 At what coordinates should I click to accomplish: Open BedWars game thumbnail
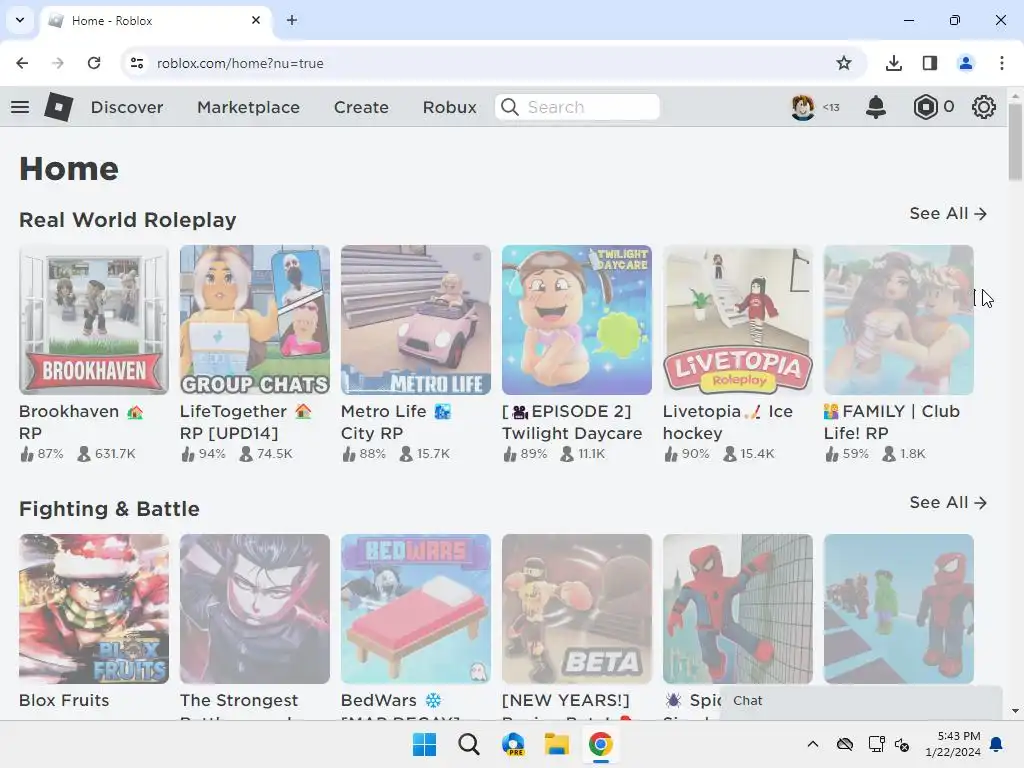pyautogui.click(x=416, y=609)
